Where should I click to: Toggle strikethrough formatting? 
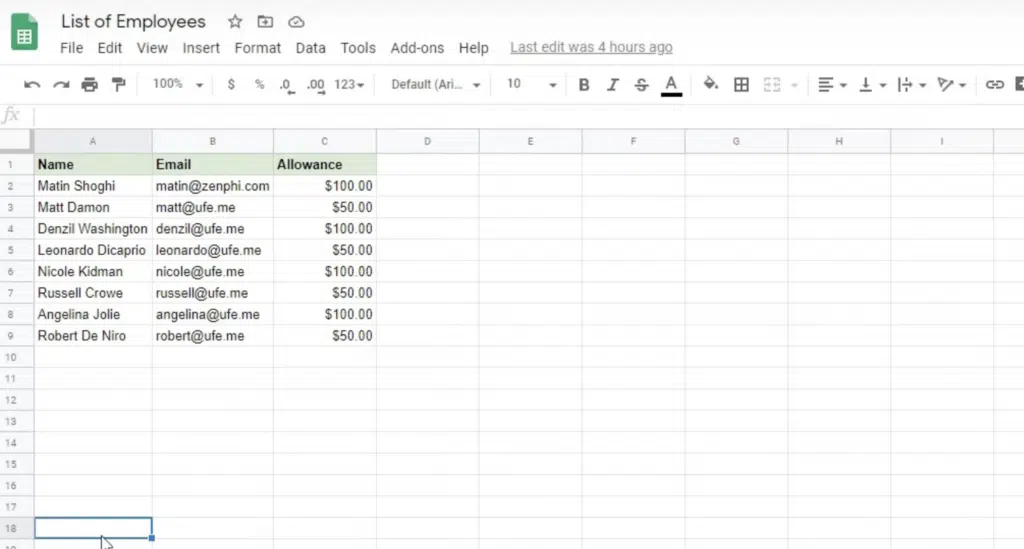coord(641,84)
